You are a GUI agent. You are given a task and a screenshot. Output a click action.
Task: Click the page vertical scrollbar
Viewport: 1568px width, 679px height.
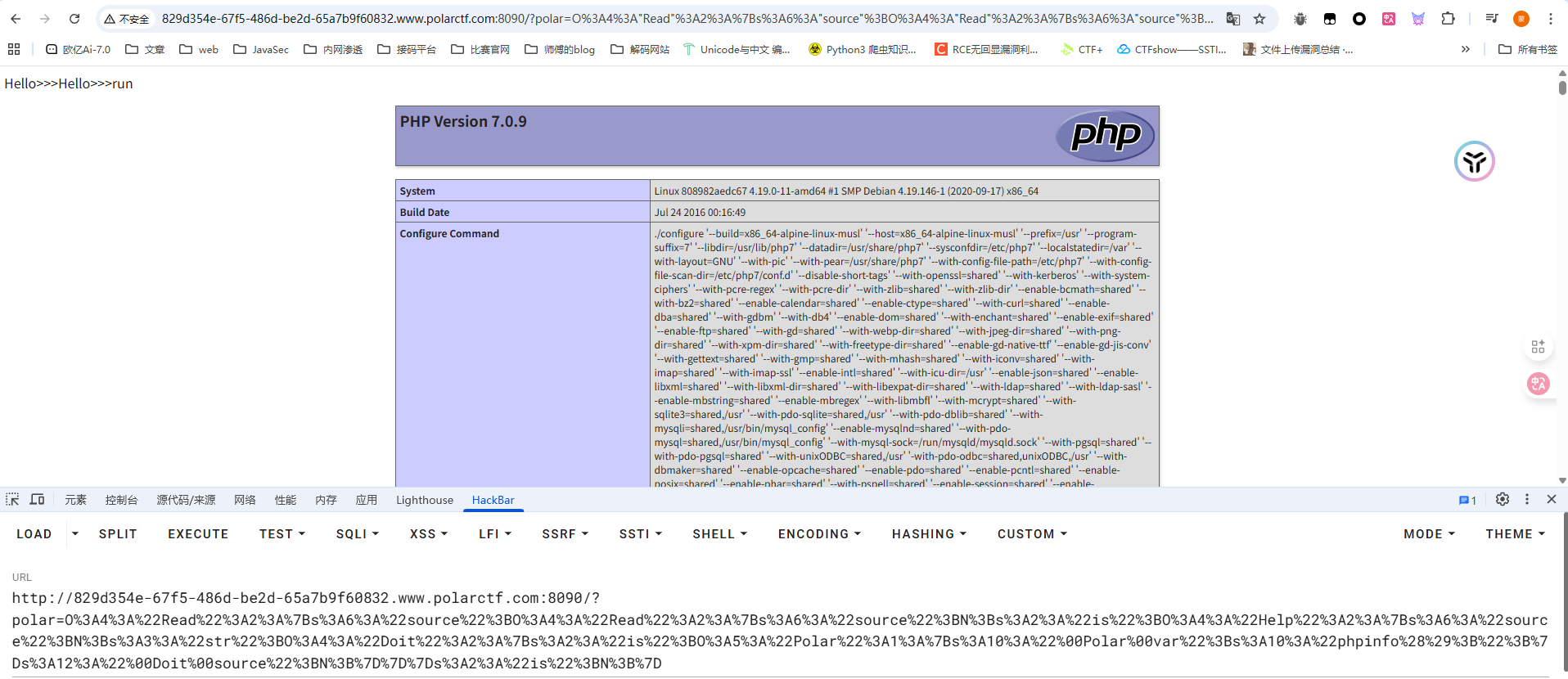[1561, 278]
